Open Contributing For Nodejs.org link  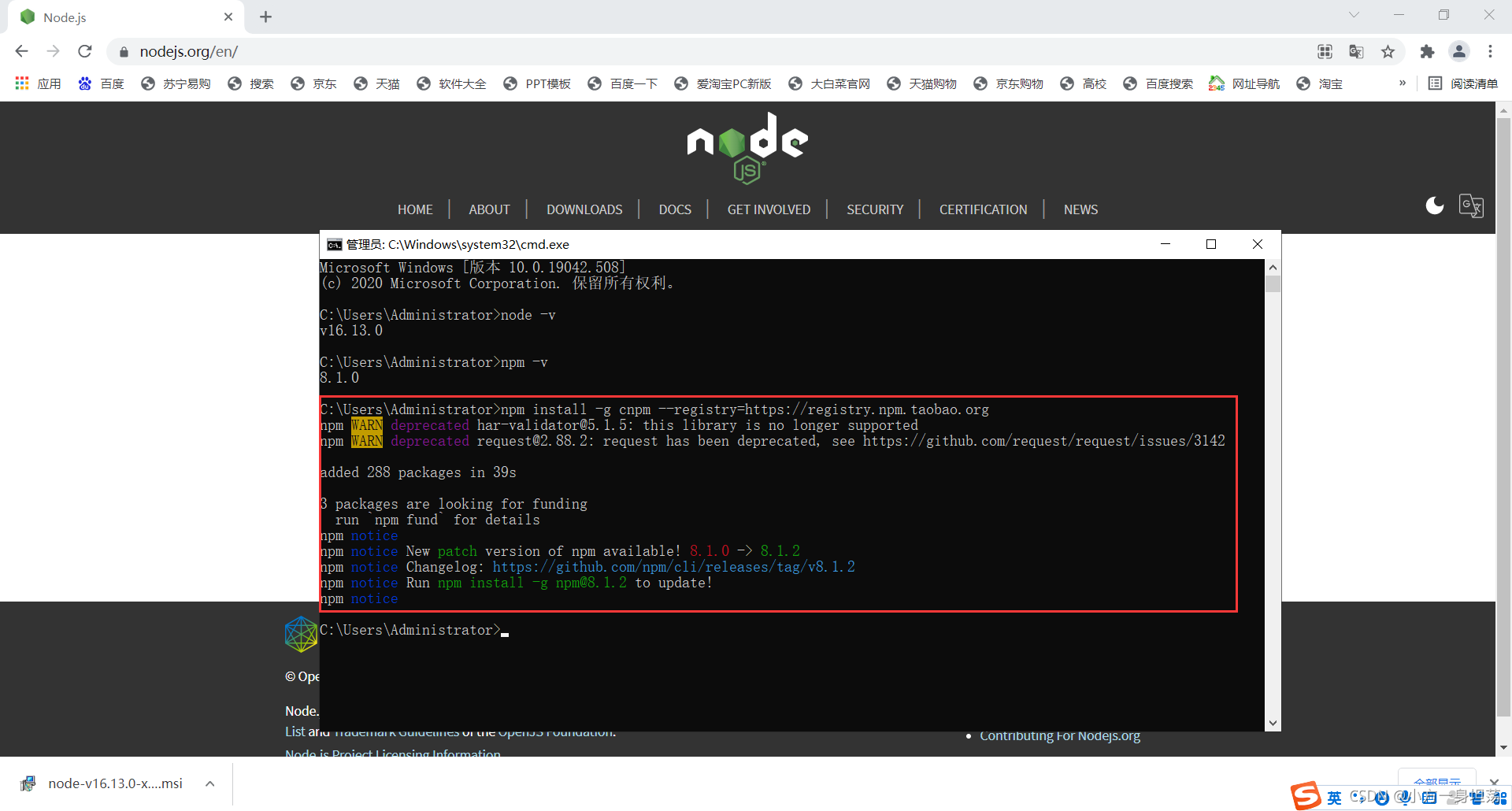[1060, 735]
